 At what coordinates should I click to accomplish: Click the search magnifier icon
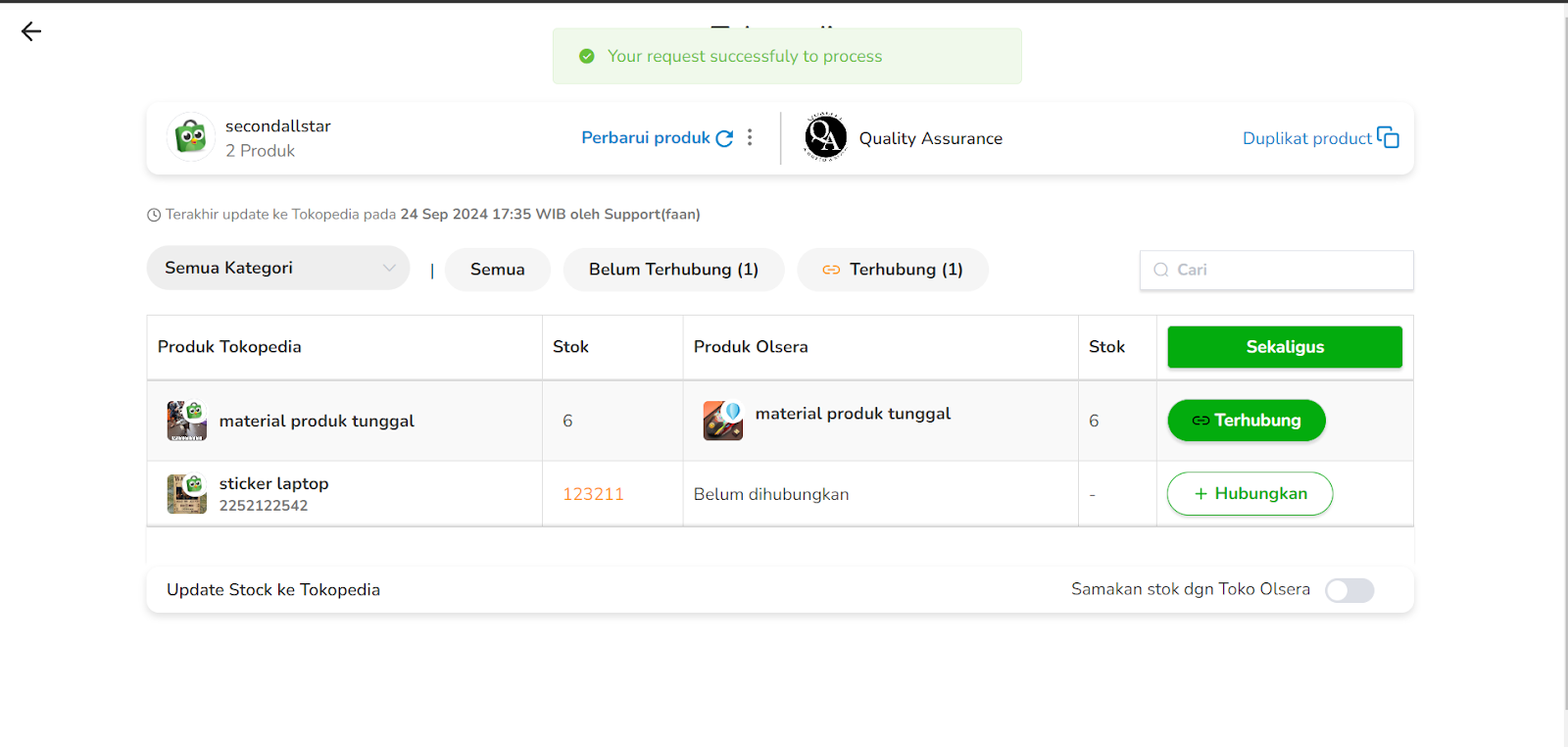1161,270
